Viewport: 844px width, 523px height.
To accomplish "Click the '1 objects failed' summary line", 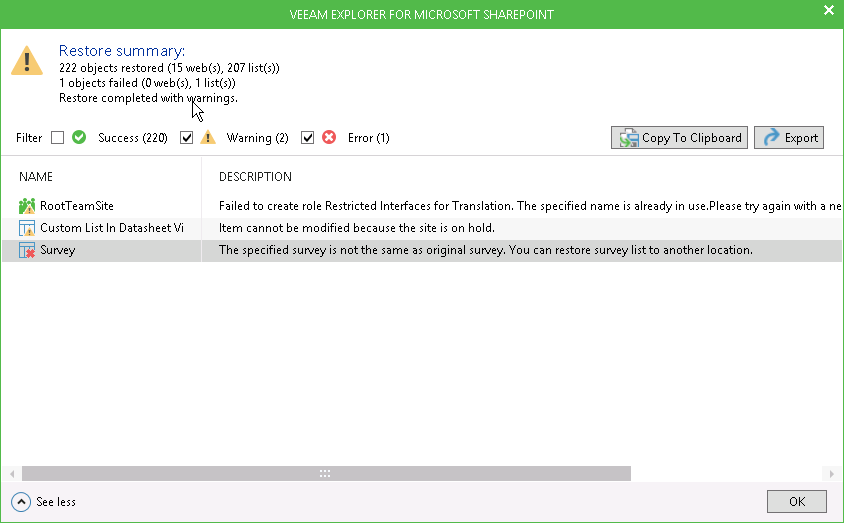I will click(147, 83).
